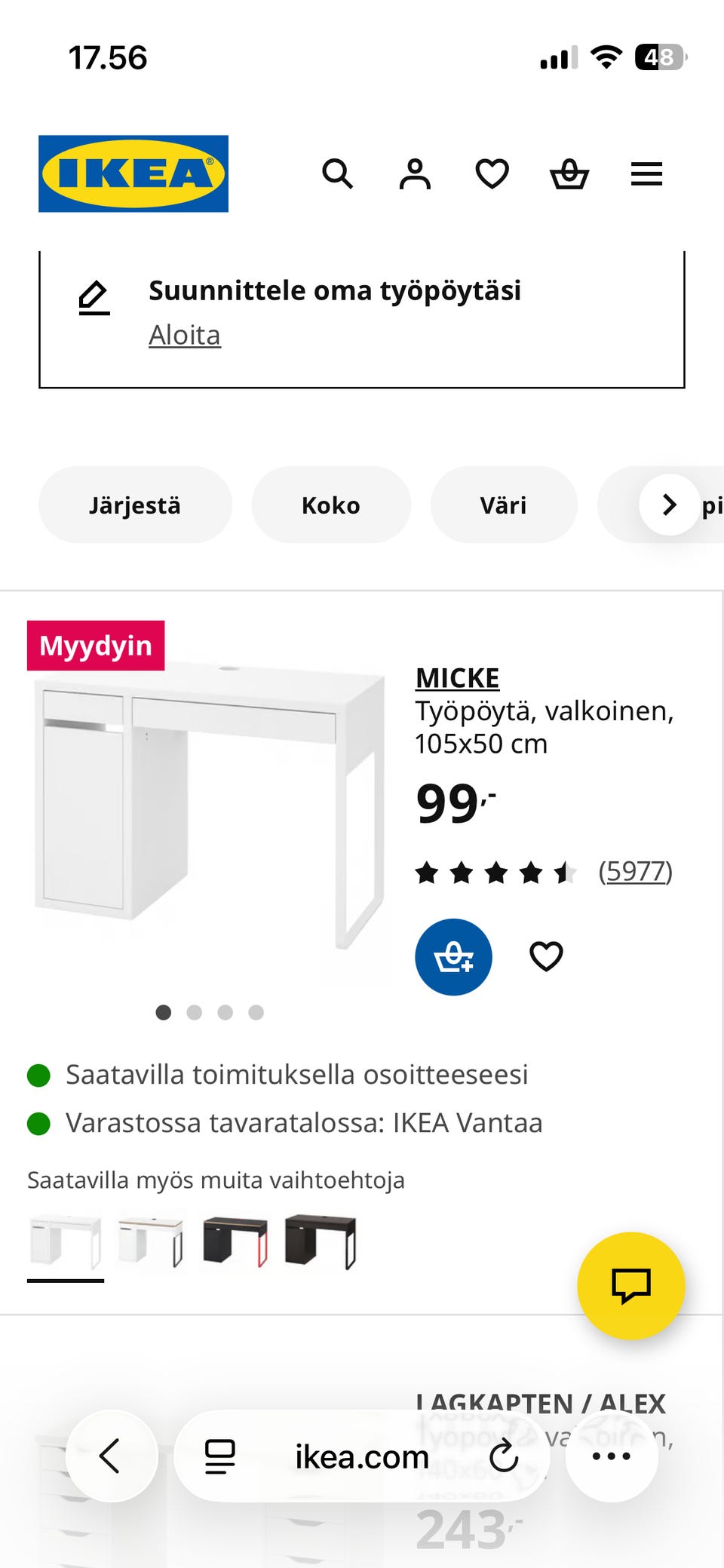Screen dimensions: 724x1568
Task: Click the Aloita link
Action: [185, 336]
